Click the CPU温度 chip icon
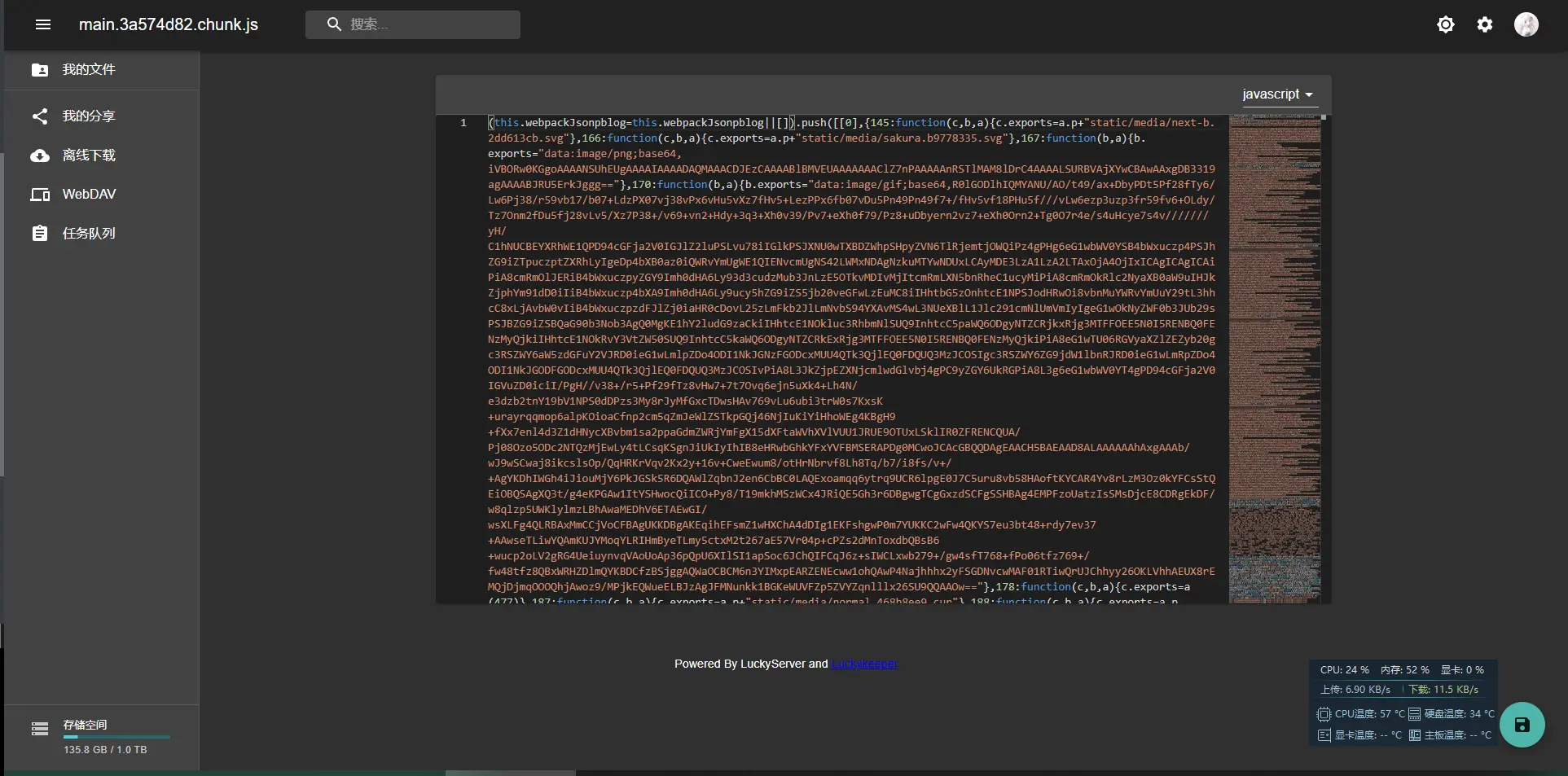The height and width of the screenshot is (776, 1568). point(1324,714)
